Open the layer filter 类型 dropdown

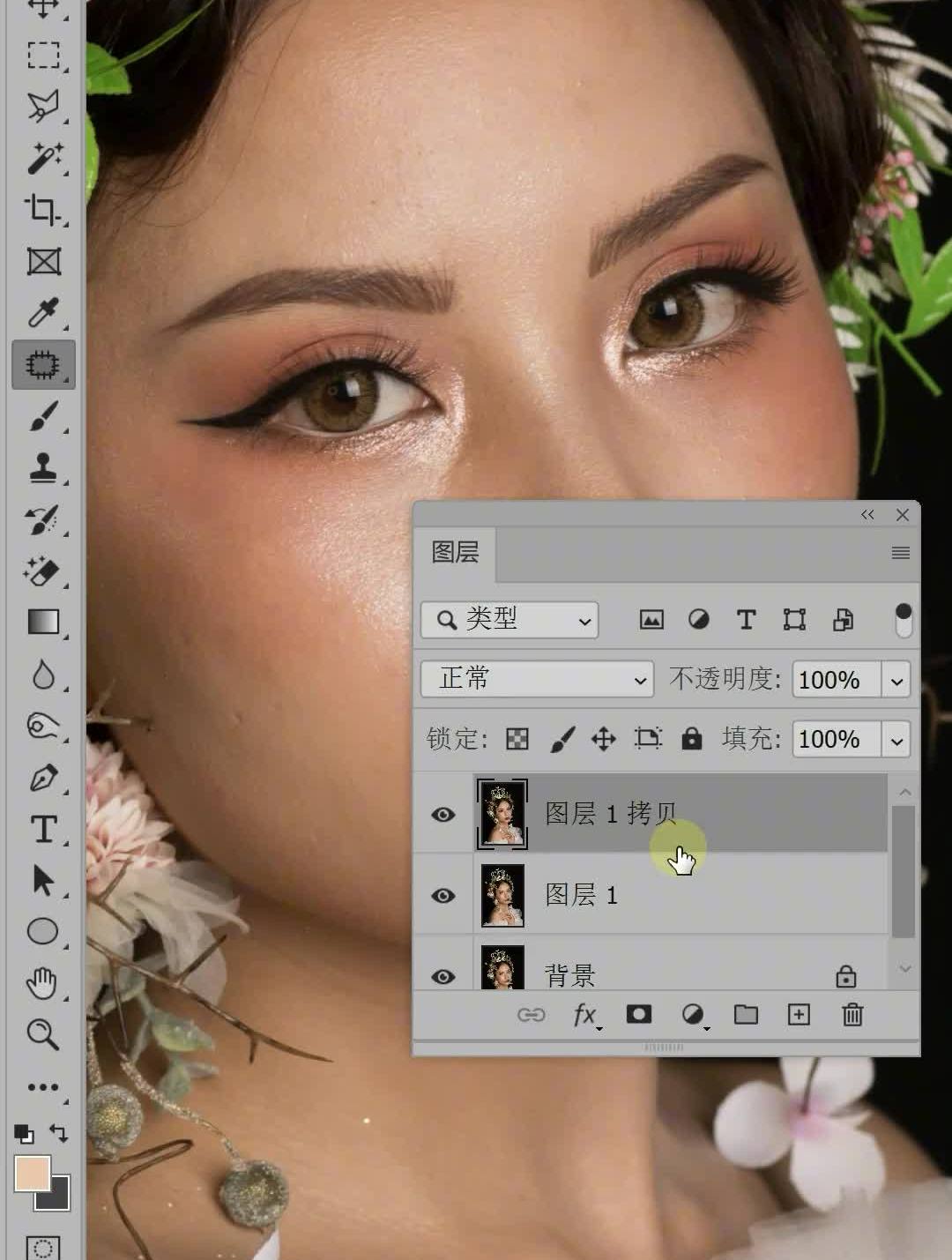pos(508,620)
